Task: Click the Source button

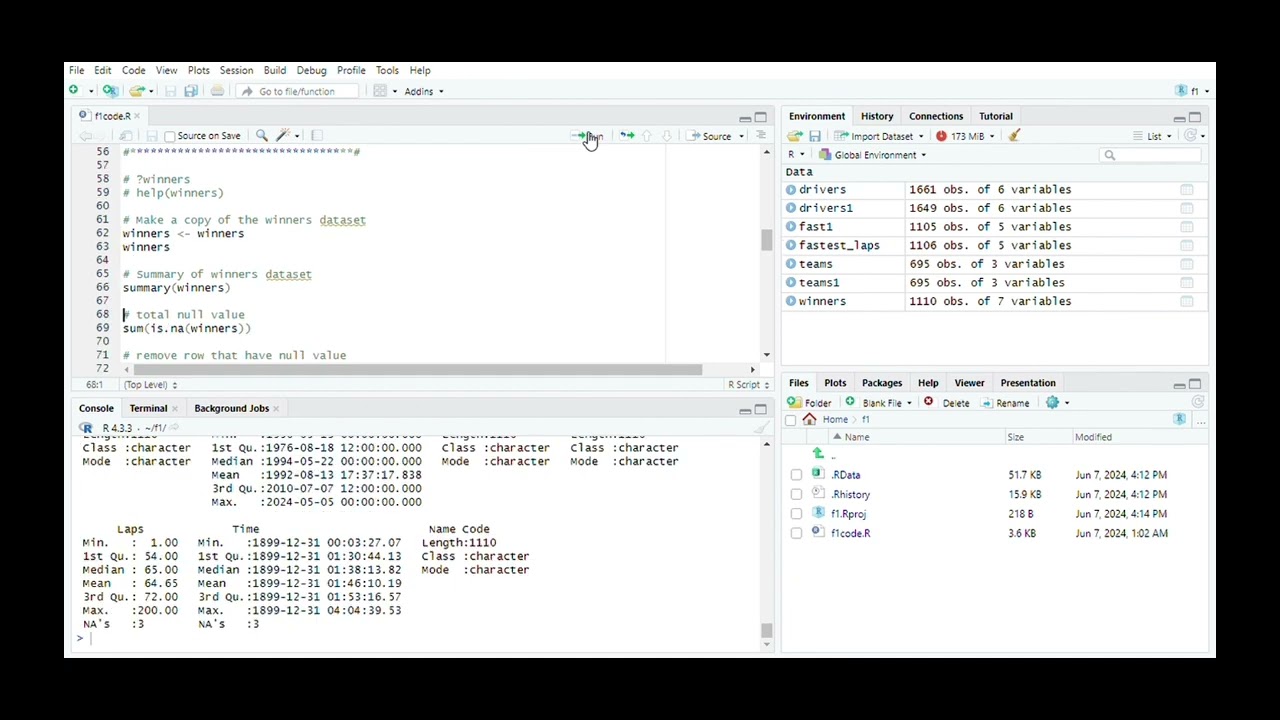Action: [710, 136]
